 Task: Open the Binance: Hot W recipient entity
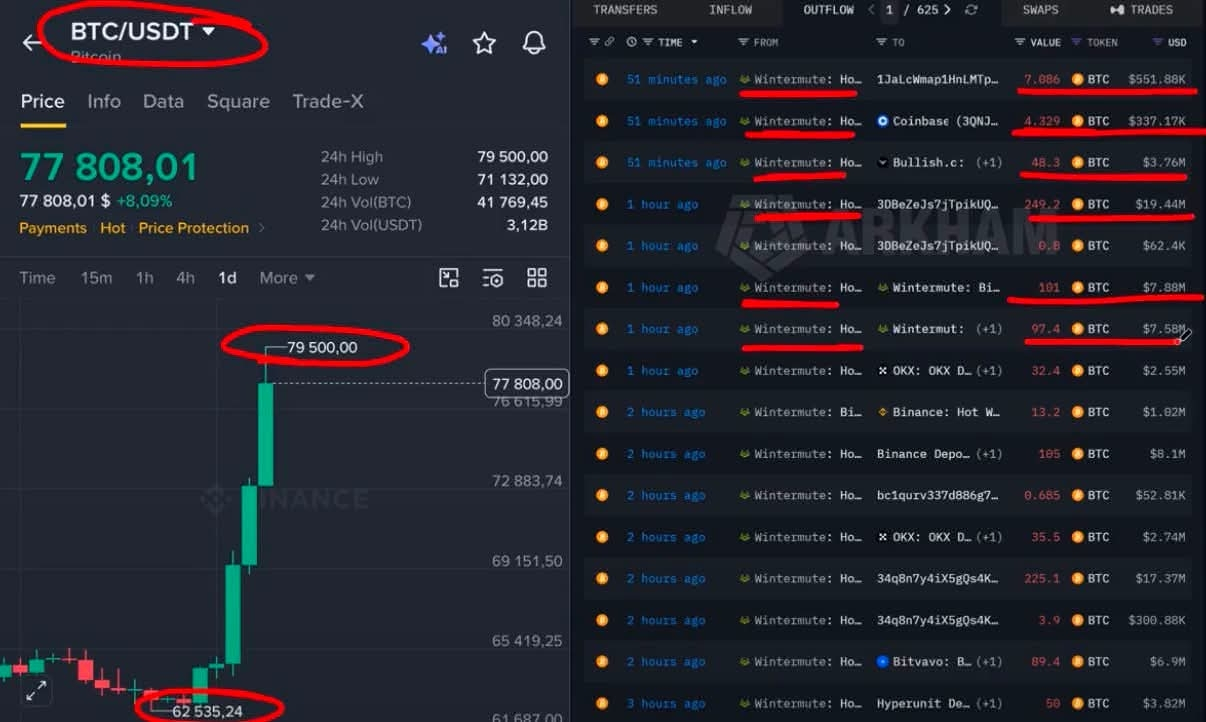[937, 412]
